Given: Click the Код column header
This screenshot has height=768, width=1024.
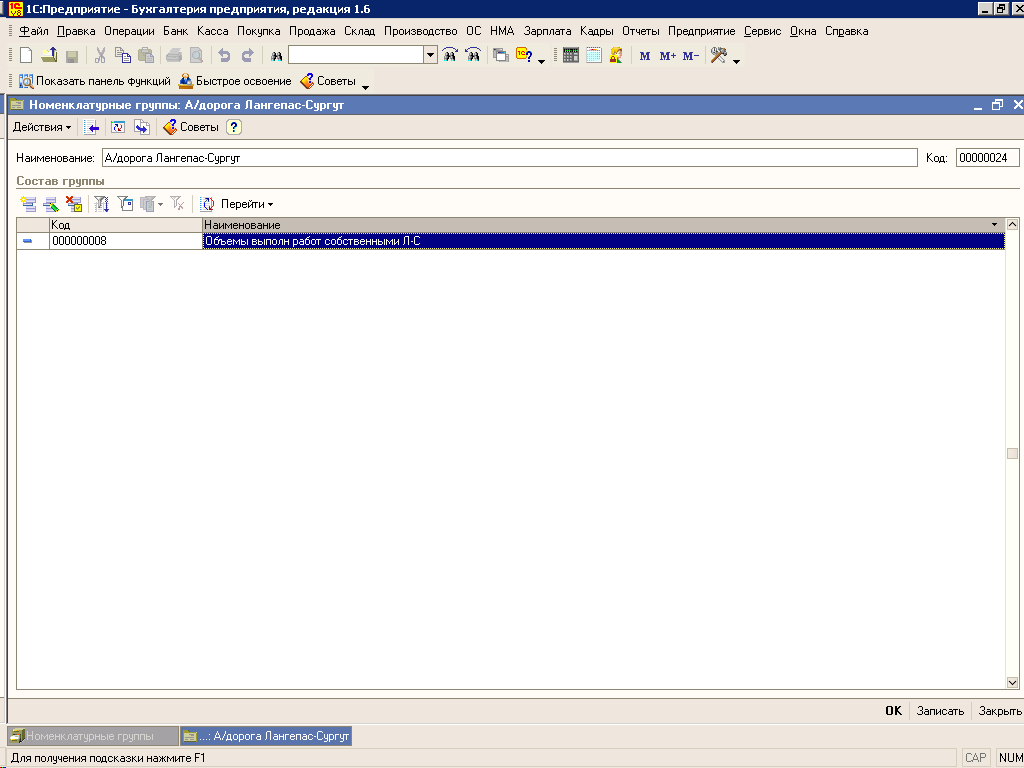Looking at the screenshot, I should (126, 225).
